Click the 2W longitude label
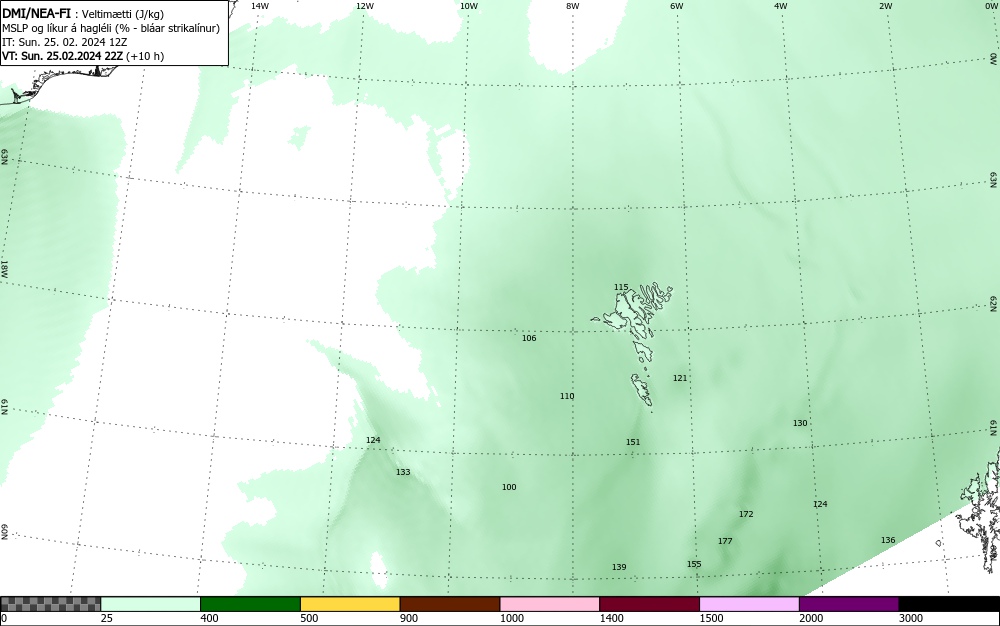Viewport: 1000px width, 626px height. (x=885, y=6)
